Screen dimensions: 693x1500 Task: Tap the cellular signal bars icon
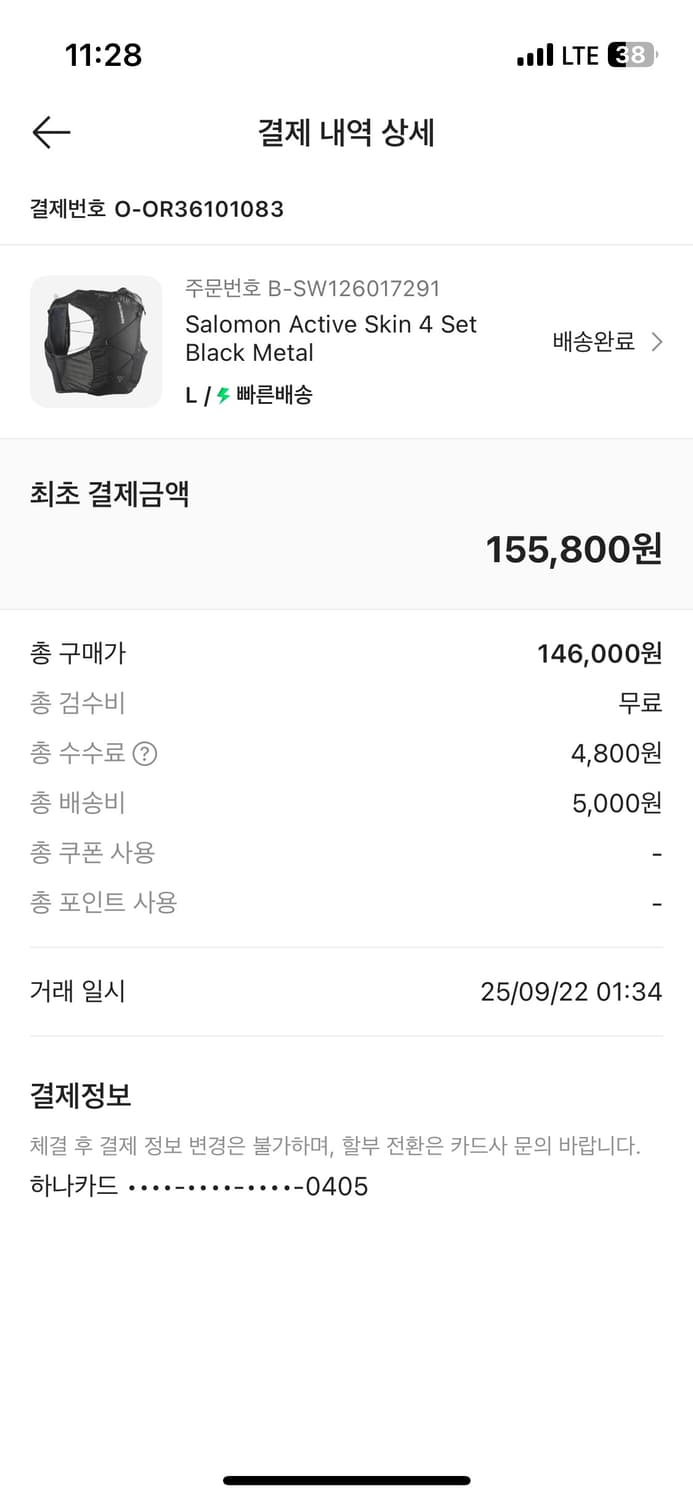[x=535, y=56]
